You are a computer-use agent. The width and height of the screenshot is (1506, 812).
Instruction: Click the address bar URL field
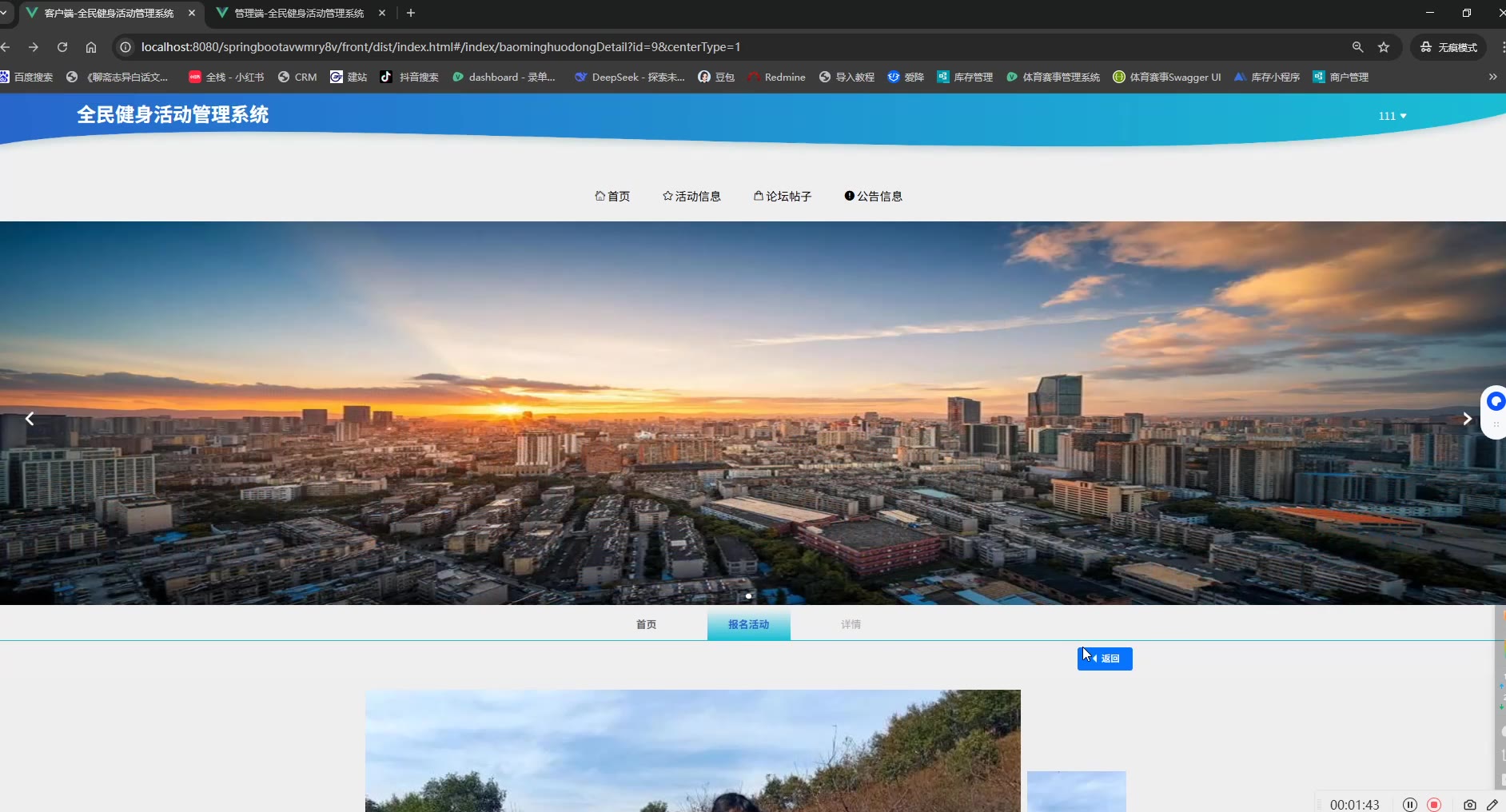(735, 47)
